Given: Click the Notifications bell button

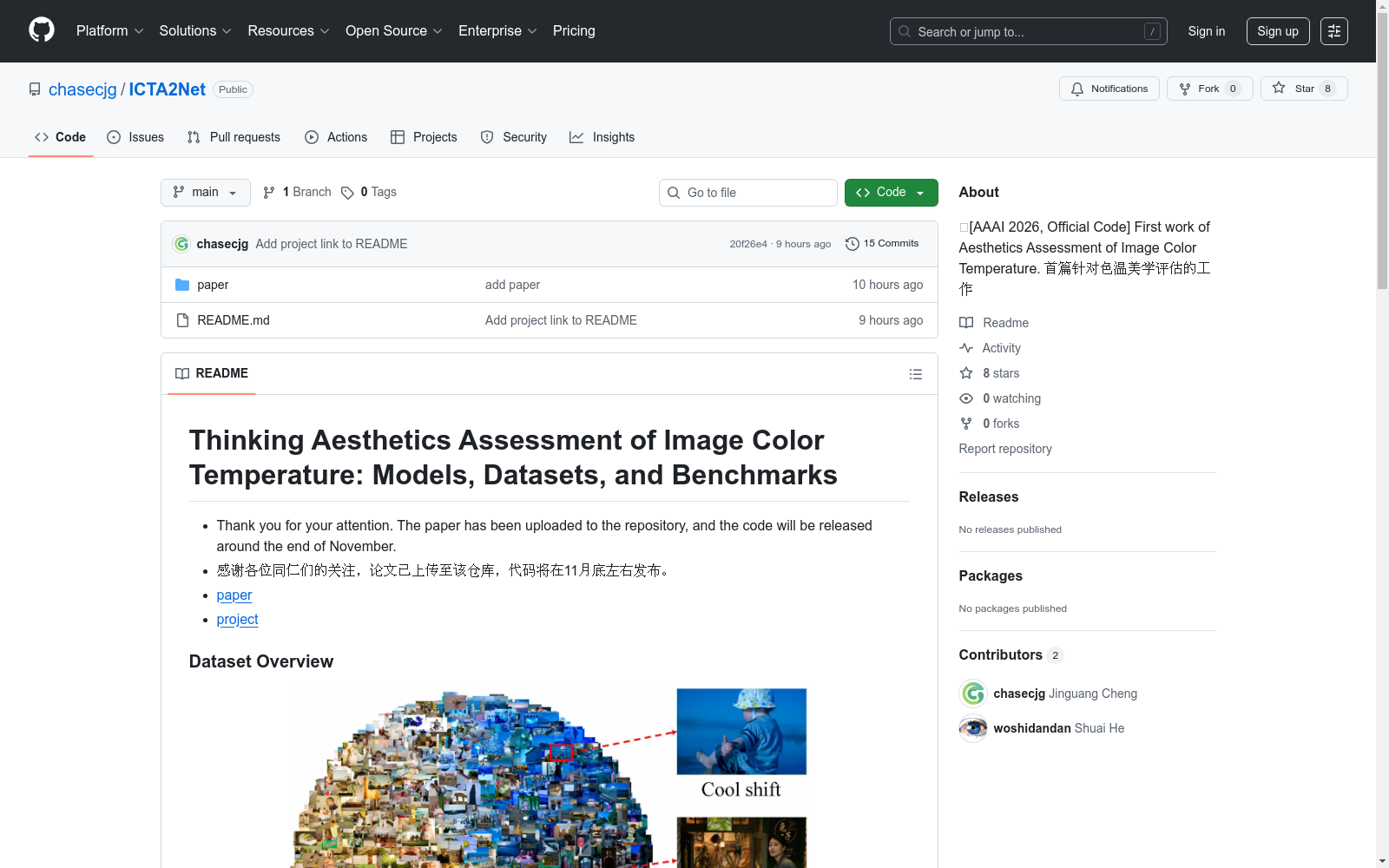Looking at the screenshot, I should pos(1109,89).
